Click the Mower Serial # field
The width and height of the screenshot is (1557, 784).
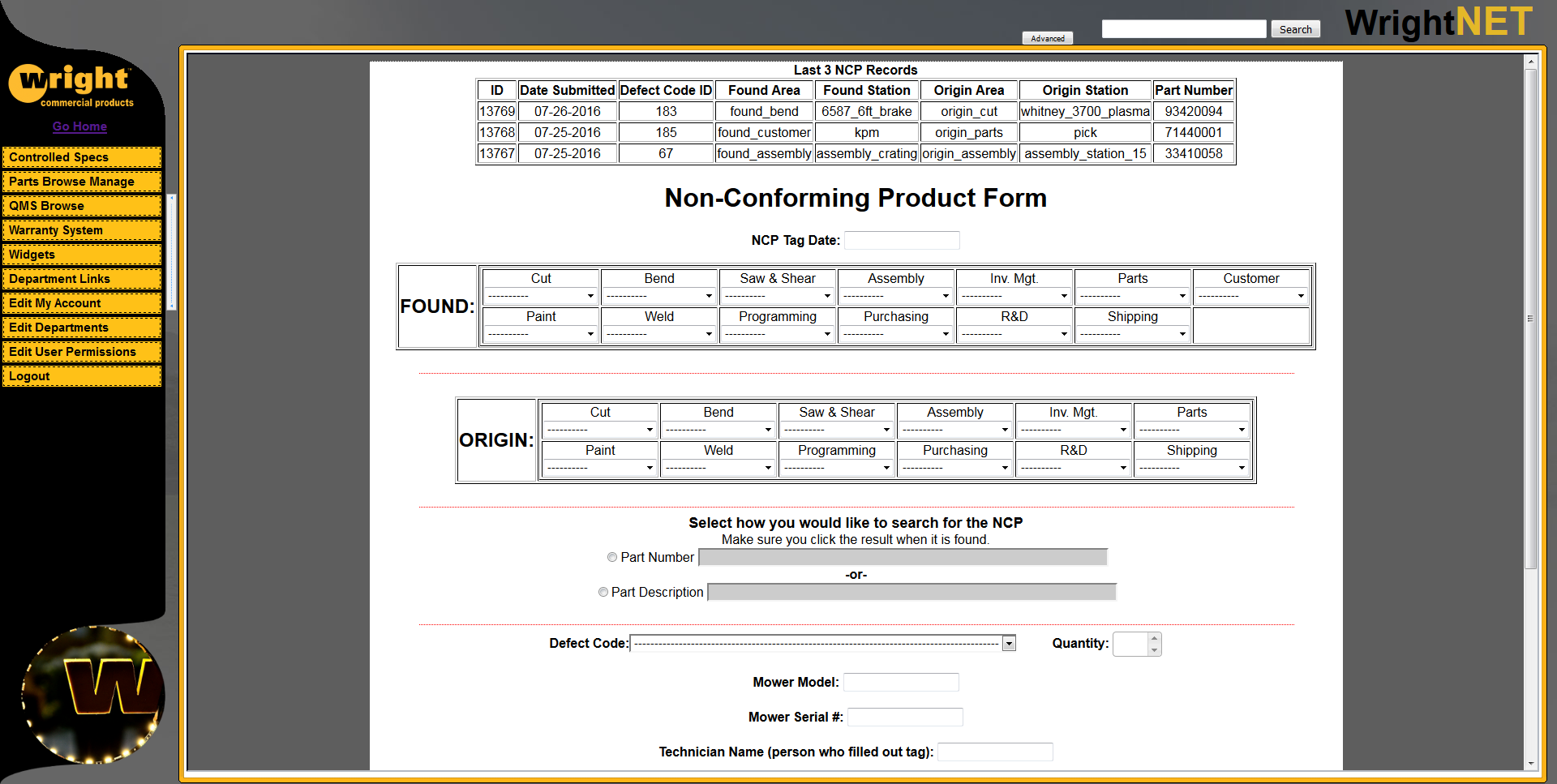[905, 717]
